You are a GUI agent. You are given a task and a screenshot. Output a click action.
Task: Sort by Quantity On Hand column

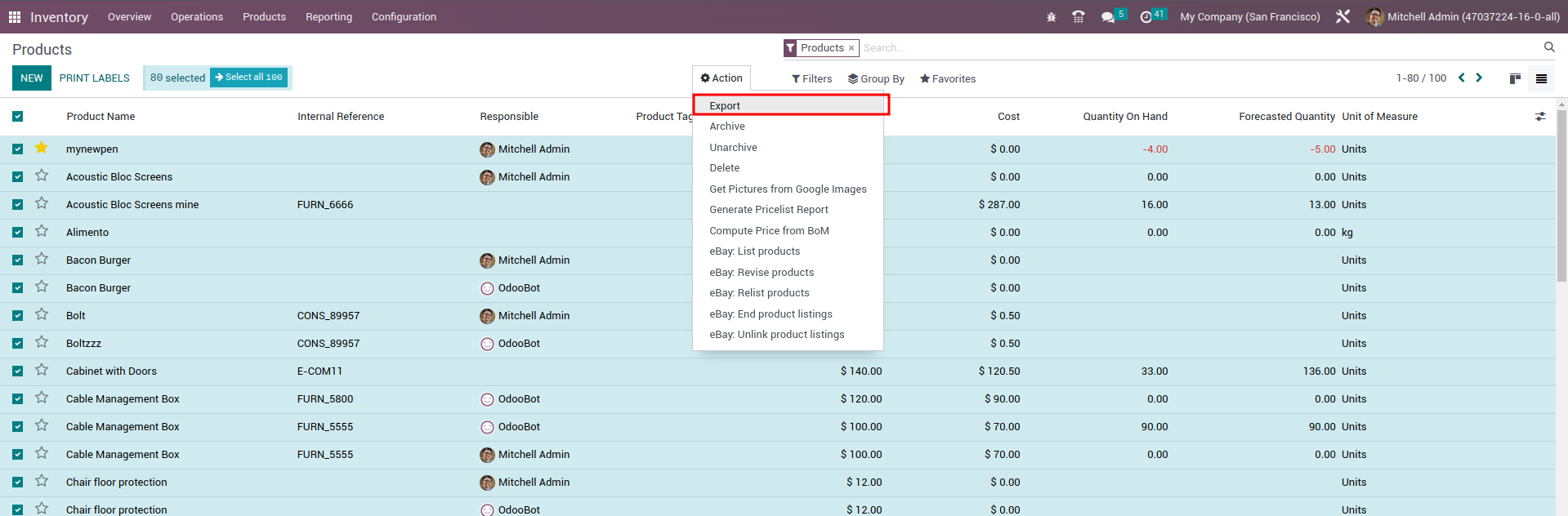(x=1125, y=117)
